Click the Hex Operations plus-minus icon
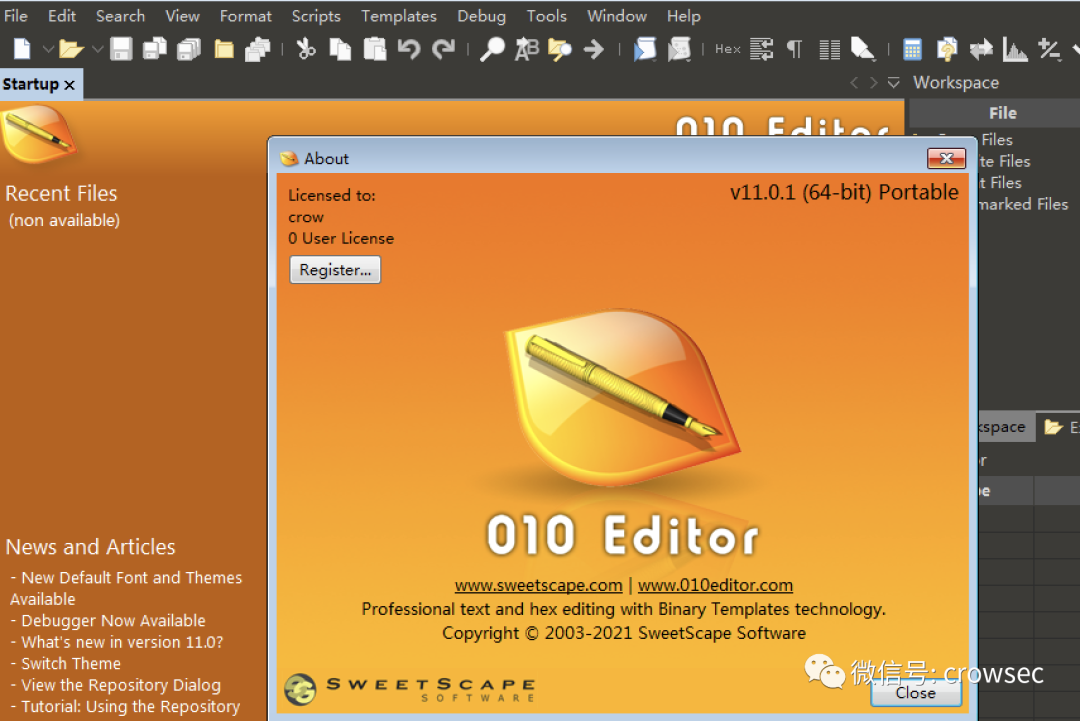Image resolution: width=1080 pixels, height=721 pixels. pyautogui.click(x=1050, y=49)
